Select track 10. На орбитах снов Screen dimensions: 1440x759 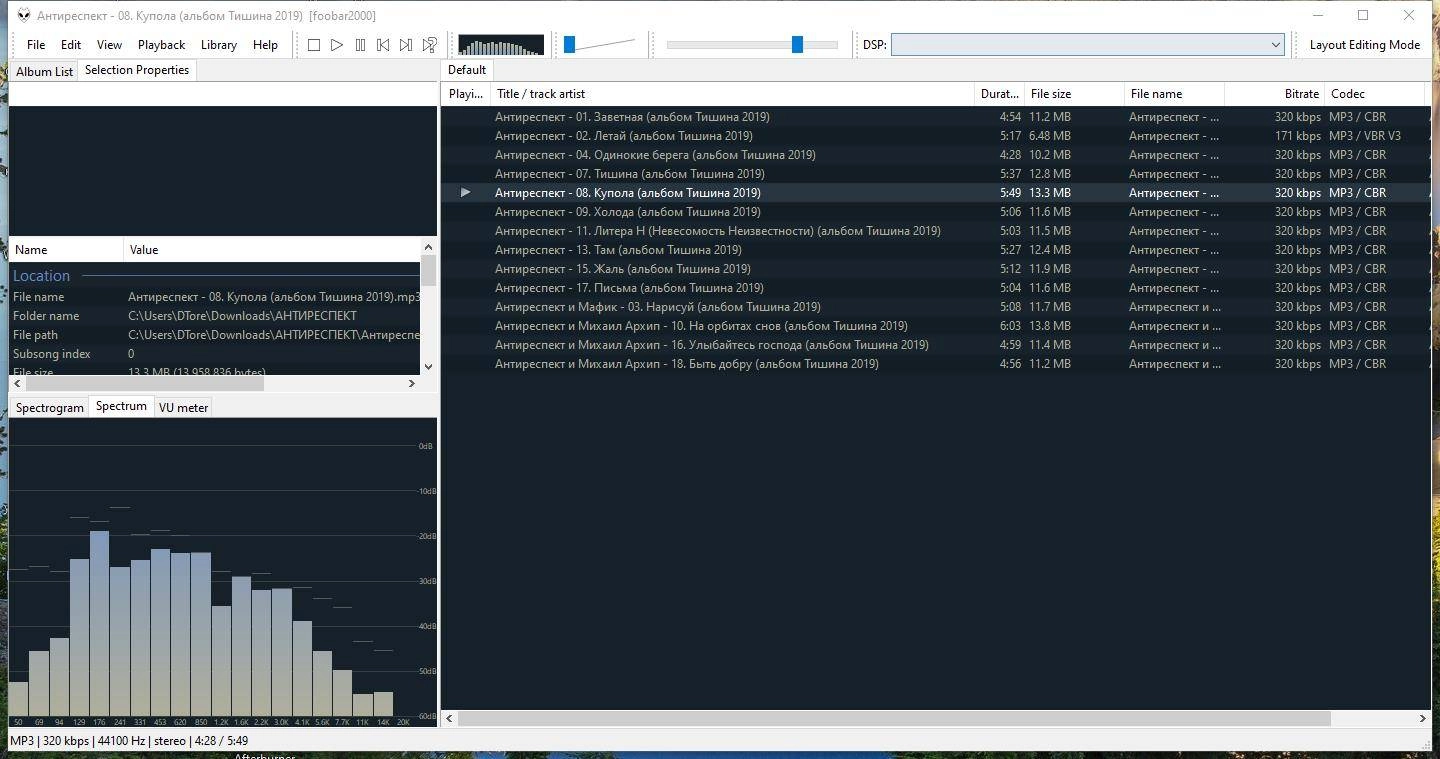coord(936,326)
